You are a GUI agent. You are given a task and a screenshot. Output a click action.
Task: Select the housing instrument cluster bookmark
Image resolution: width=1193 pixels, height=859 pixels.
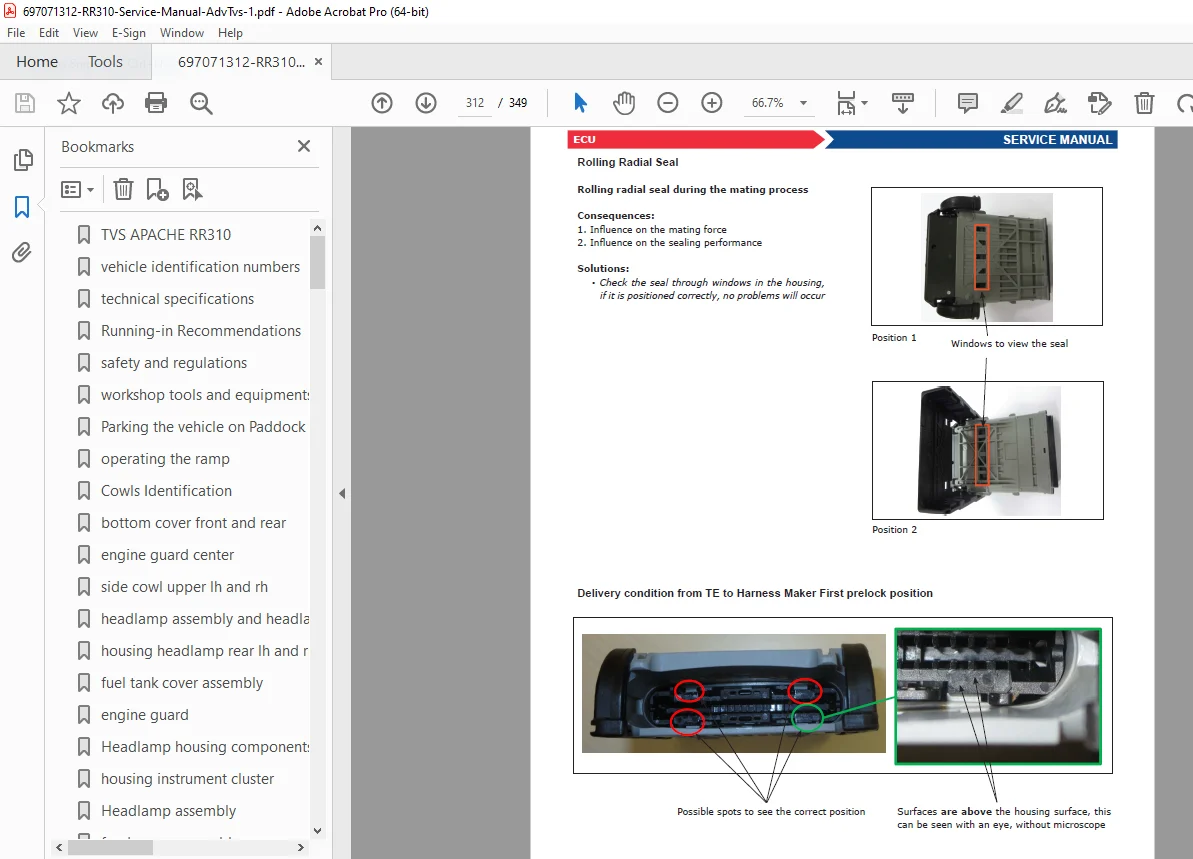(x=187, y=778)
